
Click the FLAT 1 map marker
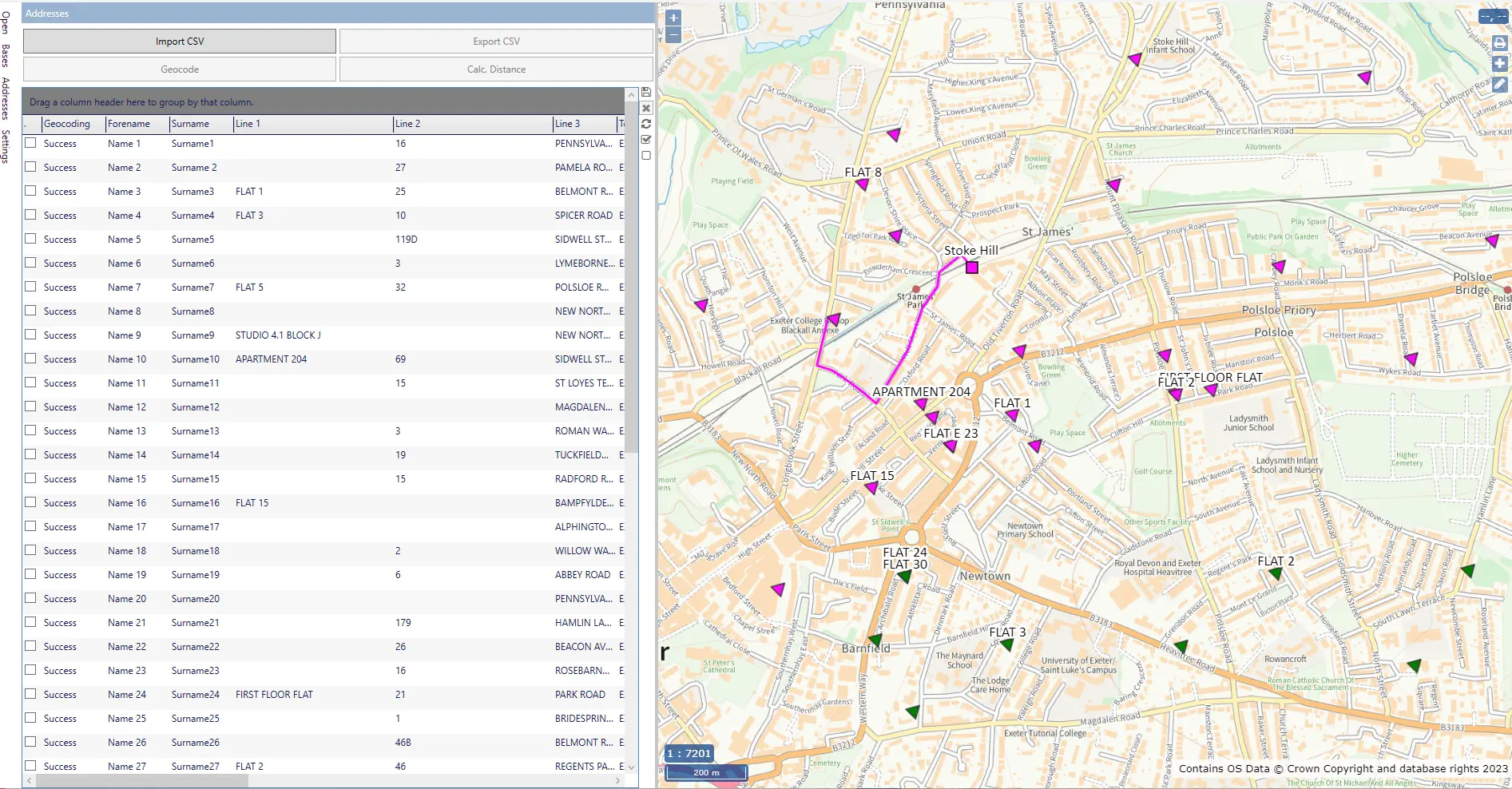pyautogui.click(x=1012, y=415)
